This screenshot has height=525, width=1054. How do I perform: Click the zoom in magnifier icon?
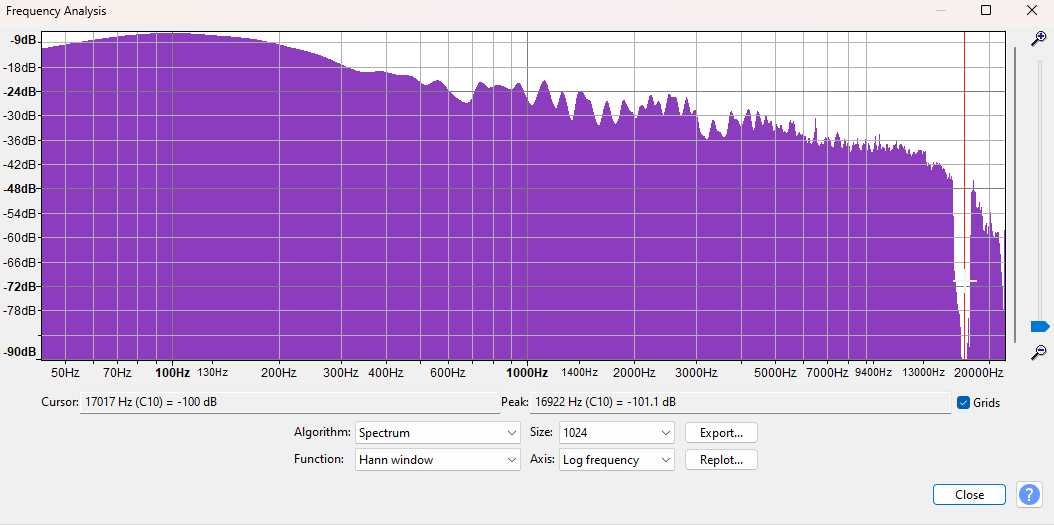click(1039, 38)
